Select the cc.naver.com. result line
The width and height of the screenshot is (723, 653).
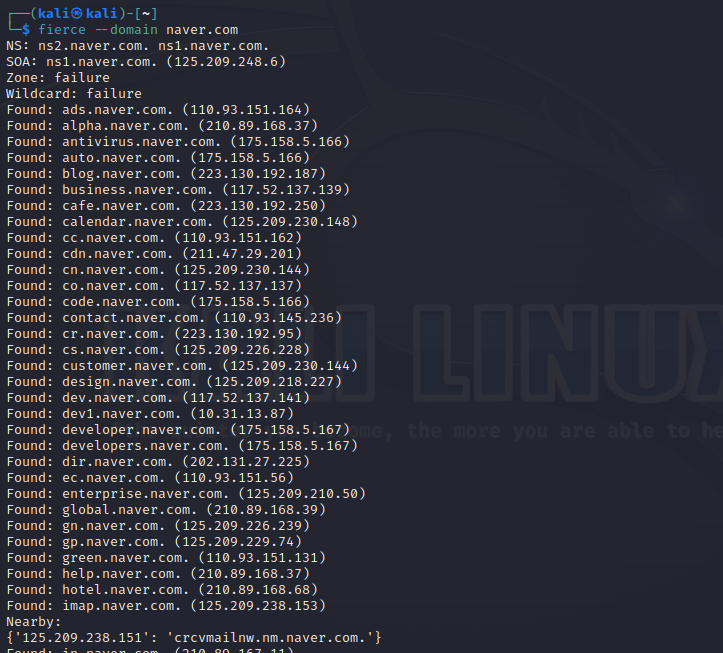[154, 237]
